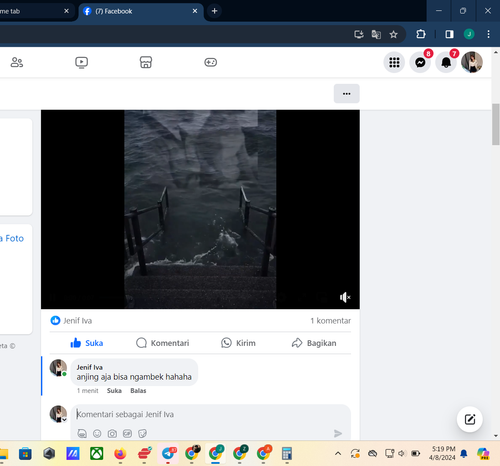Open Calculator from the taskbar
Viewport: 500px width, 466px height.
[x=287, y=454]
